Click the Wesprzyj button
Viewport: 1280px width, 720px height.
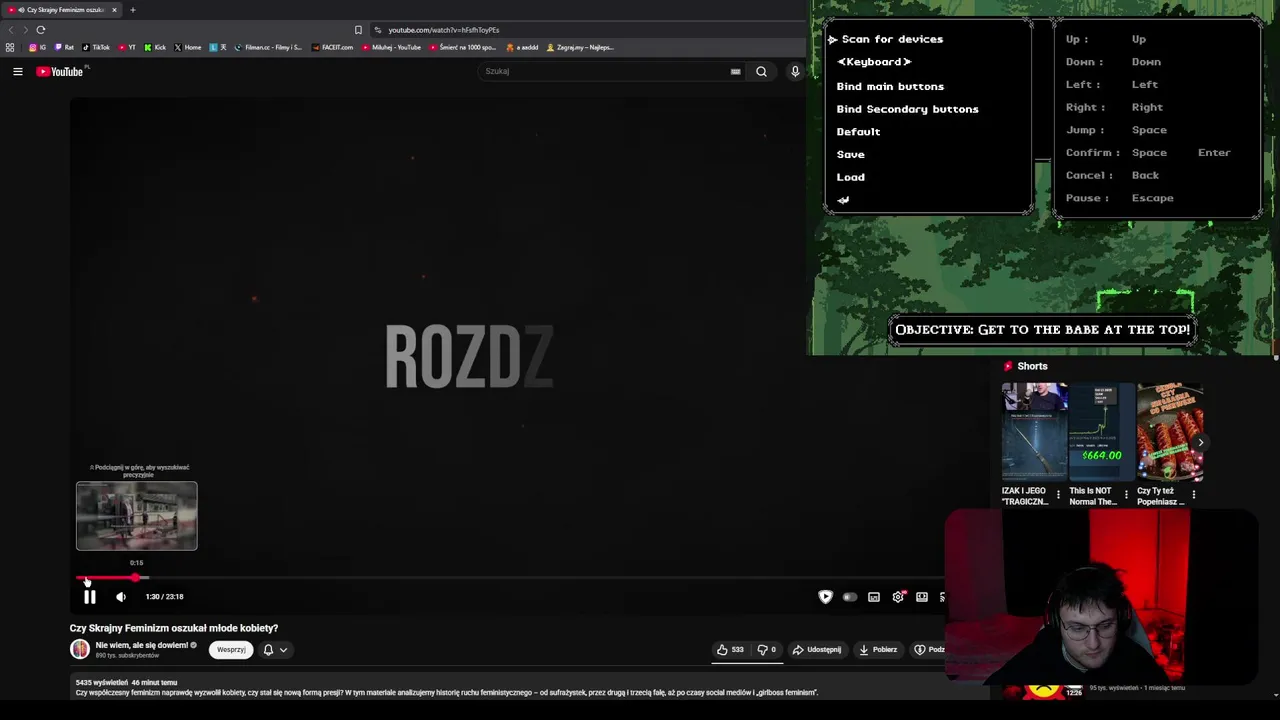[x=231, y=650]
